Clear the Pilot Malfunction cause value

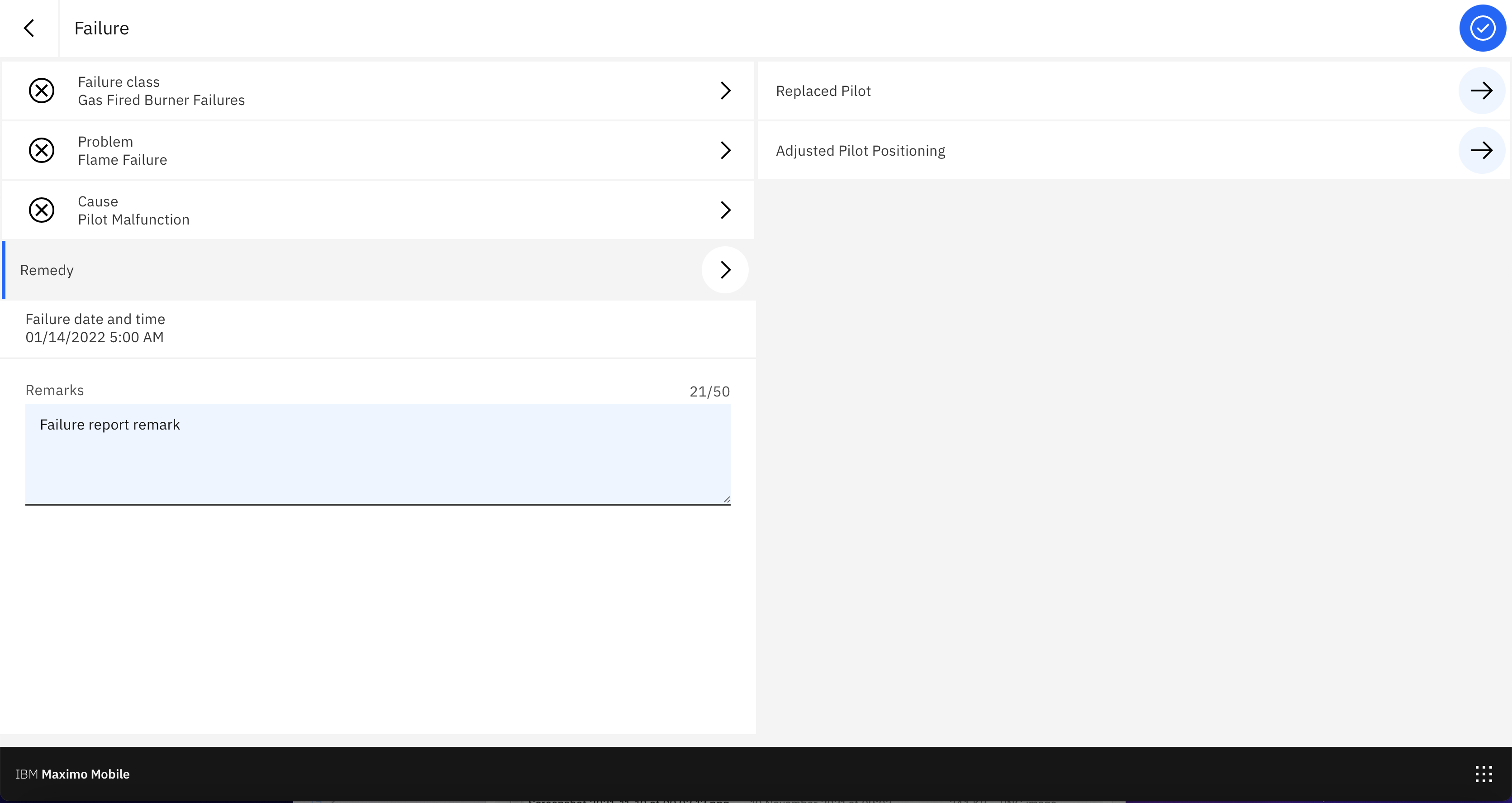click(x=41, y=210)
